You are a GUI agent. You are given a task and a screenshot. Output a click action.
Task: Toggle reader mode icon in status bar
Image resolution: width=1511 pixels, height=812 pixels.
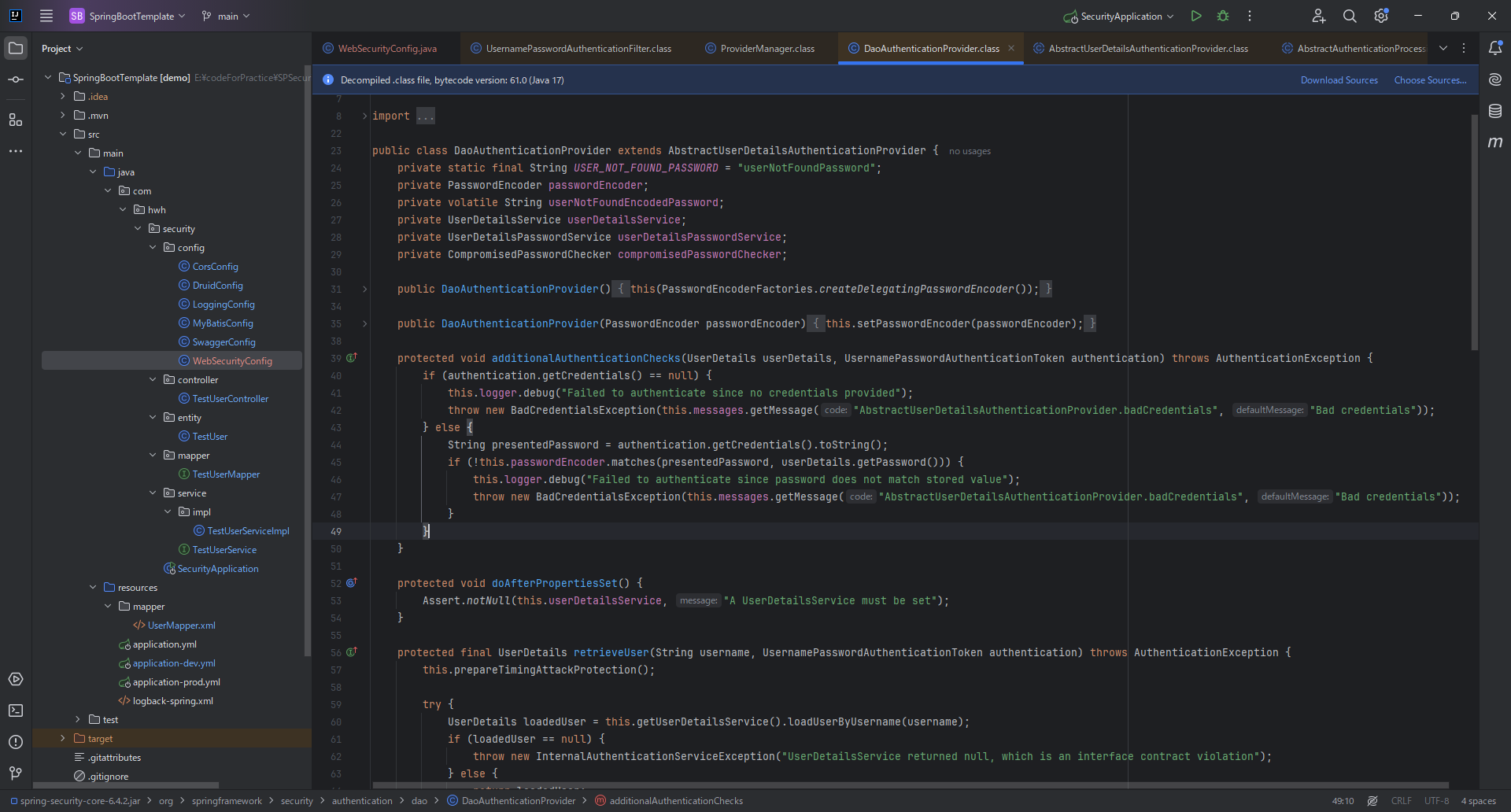1372,801
